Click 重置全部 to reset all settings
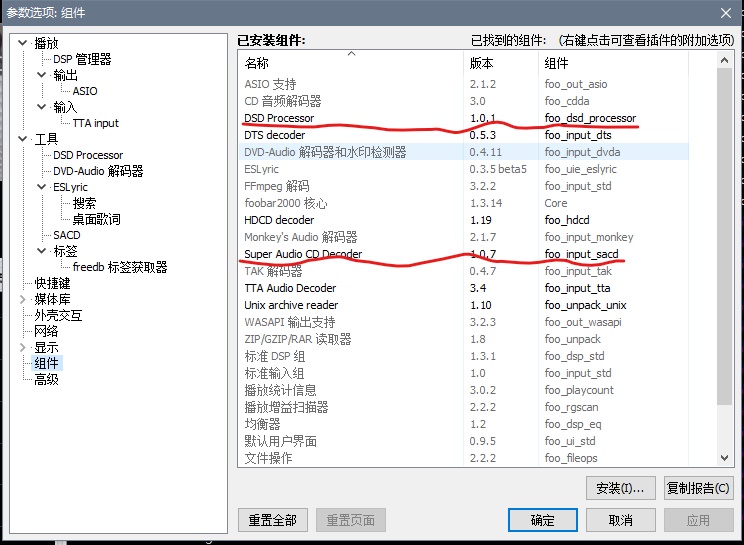744x545 pixels. pyautogui.click(x=273, y=520)
